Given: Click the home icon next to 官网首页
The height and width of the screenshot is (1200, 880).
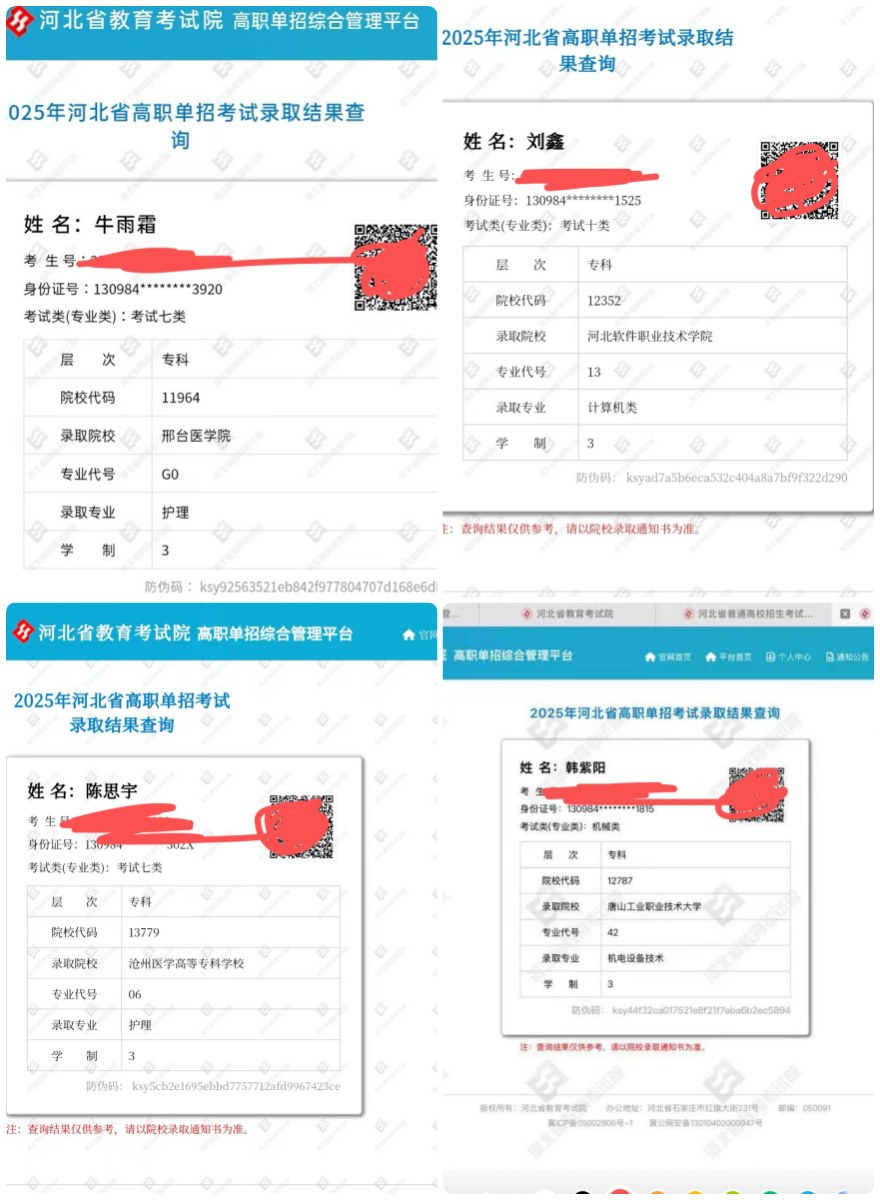Looking at the screenshot, I should point(651,657).
